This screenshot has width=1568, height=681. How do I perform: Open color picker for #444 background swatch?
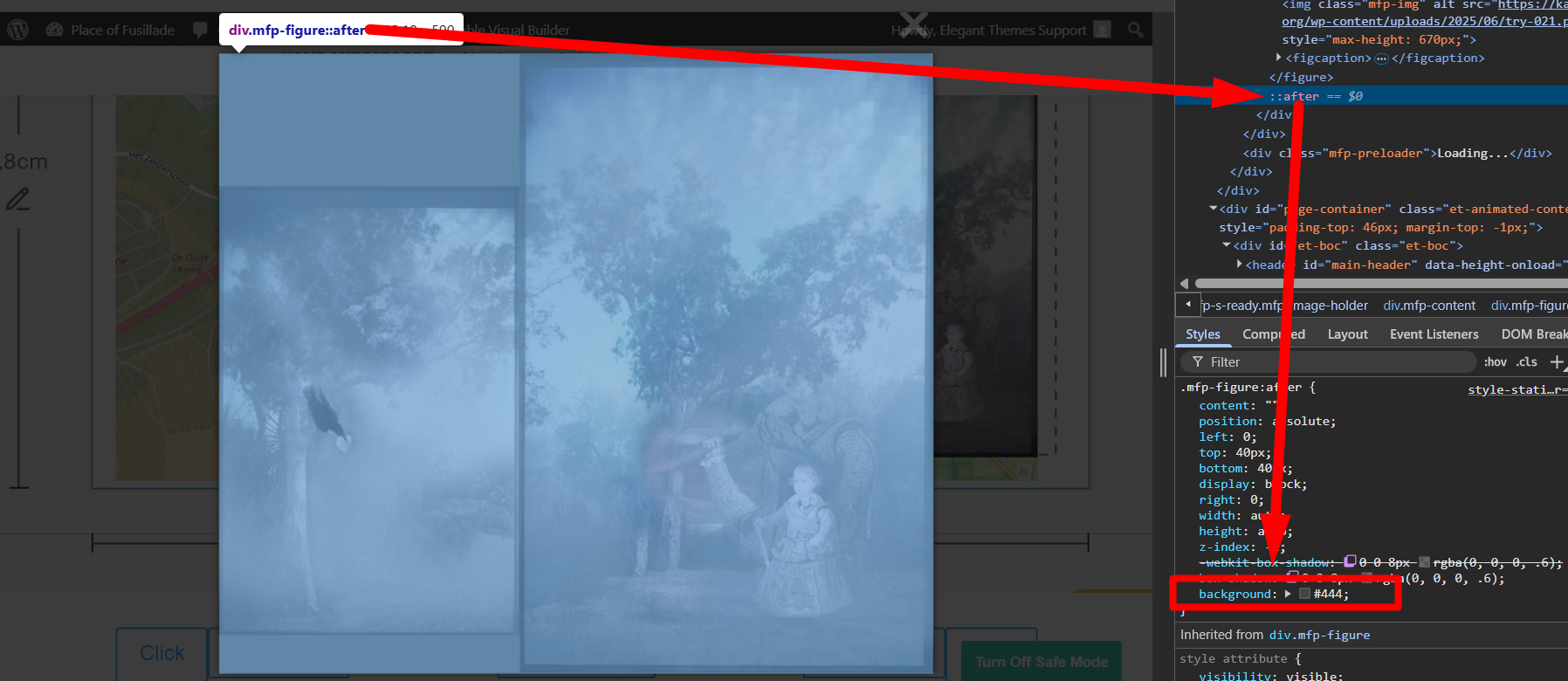click(1304, 594)
